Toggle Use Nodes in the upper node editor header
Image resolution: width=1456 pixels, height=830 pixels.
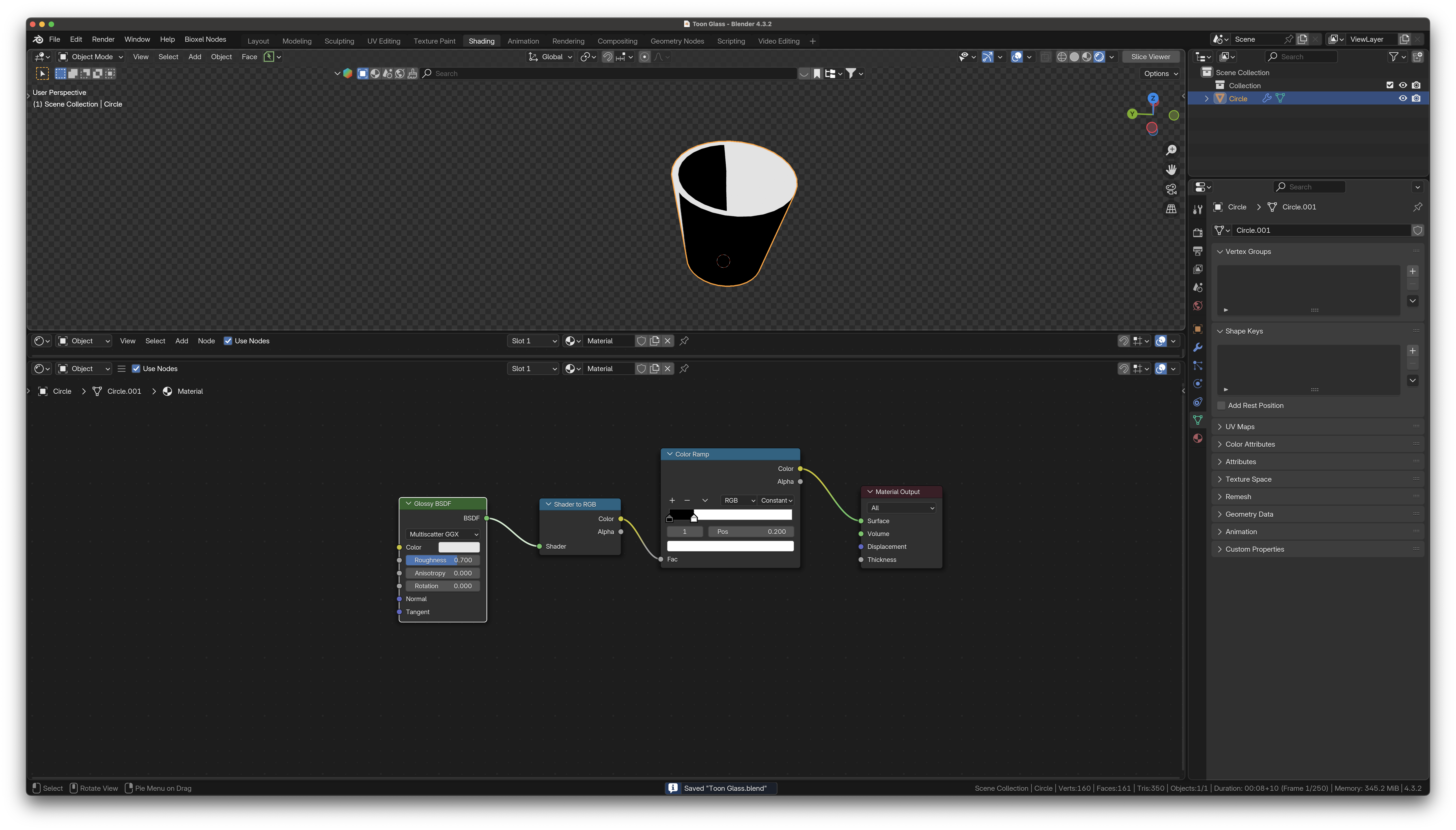point(228,341)
